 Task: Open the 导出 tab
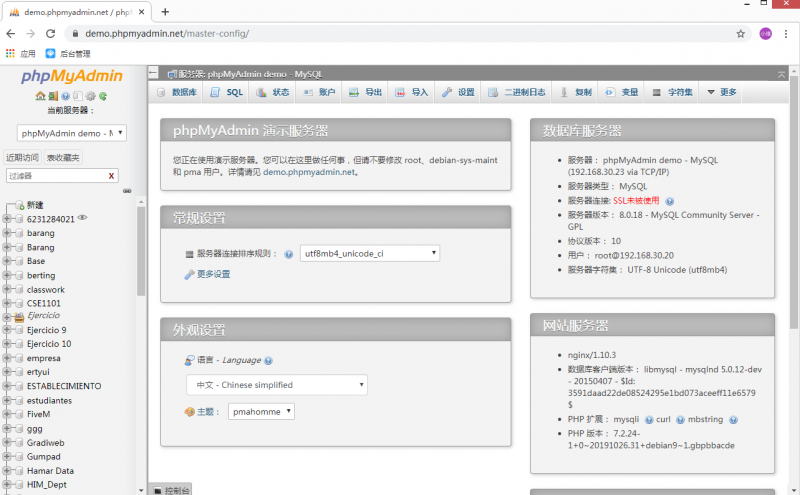point(365,92)
